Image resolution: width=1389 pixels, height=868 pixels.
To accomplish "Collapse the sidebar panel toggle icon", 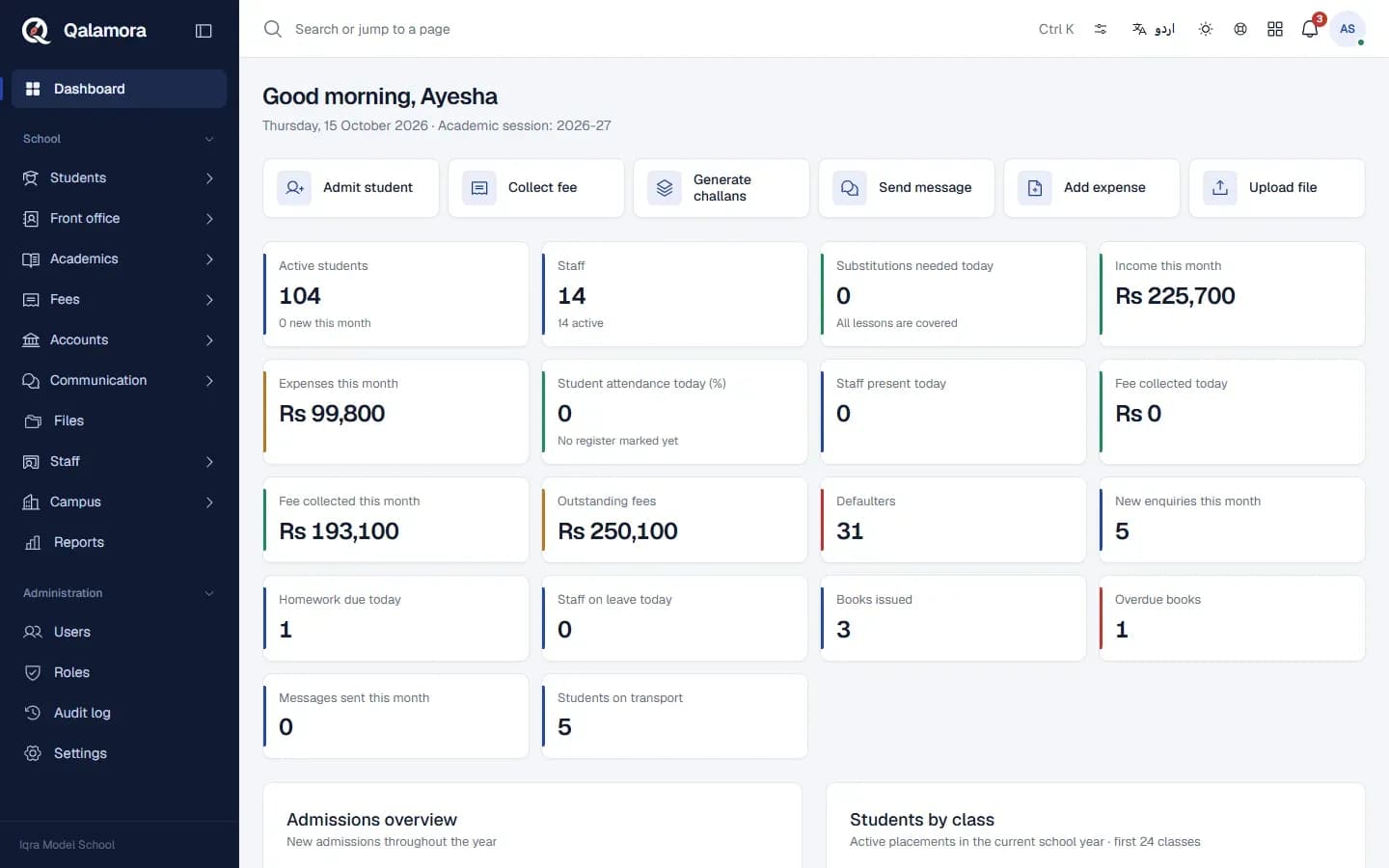I will (x=204, y=31).
